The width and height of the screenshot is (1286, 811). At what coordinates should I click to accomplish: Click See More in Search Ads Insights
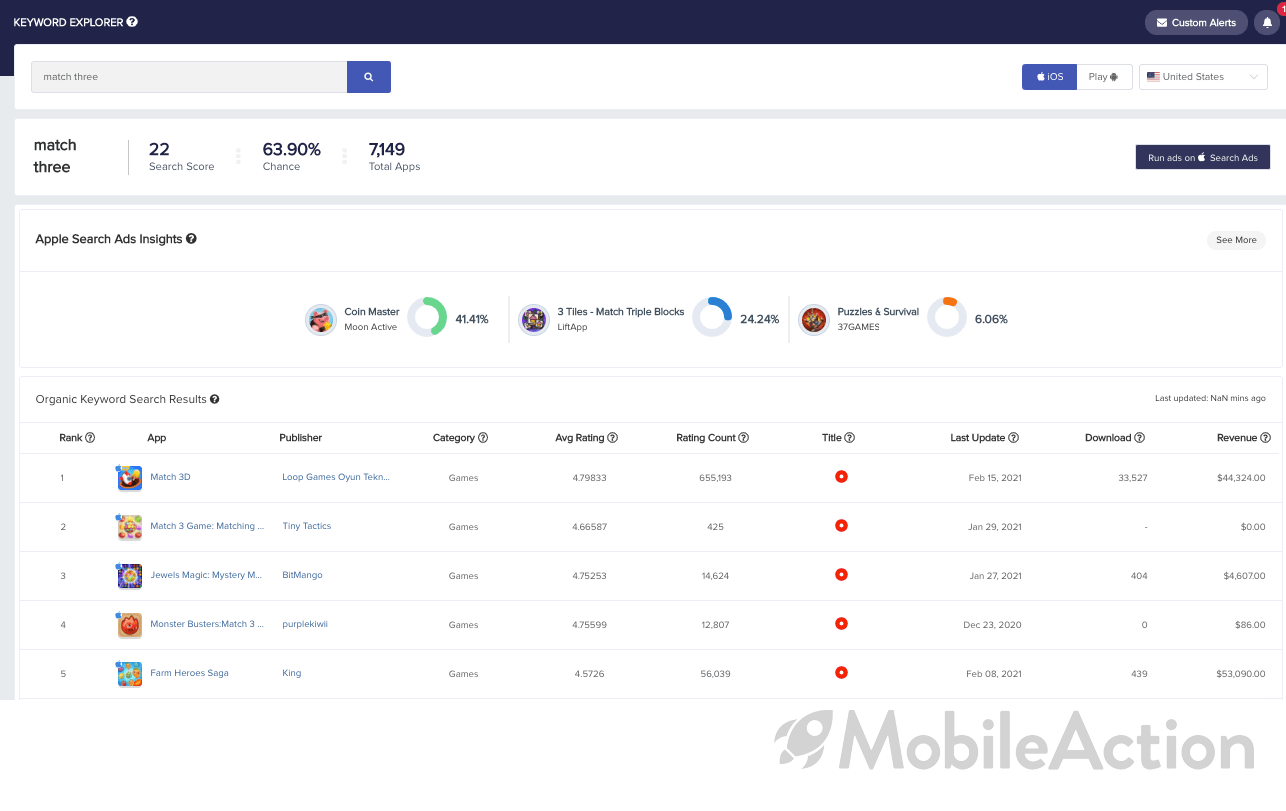[1236, 240]
